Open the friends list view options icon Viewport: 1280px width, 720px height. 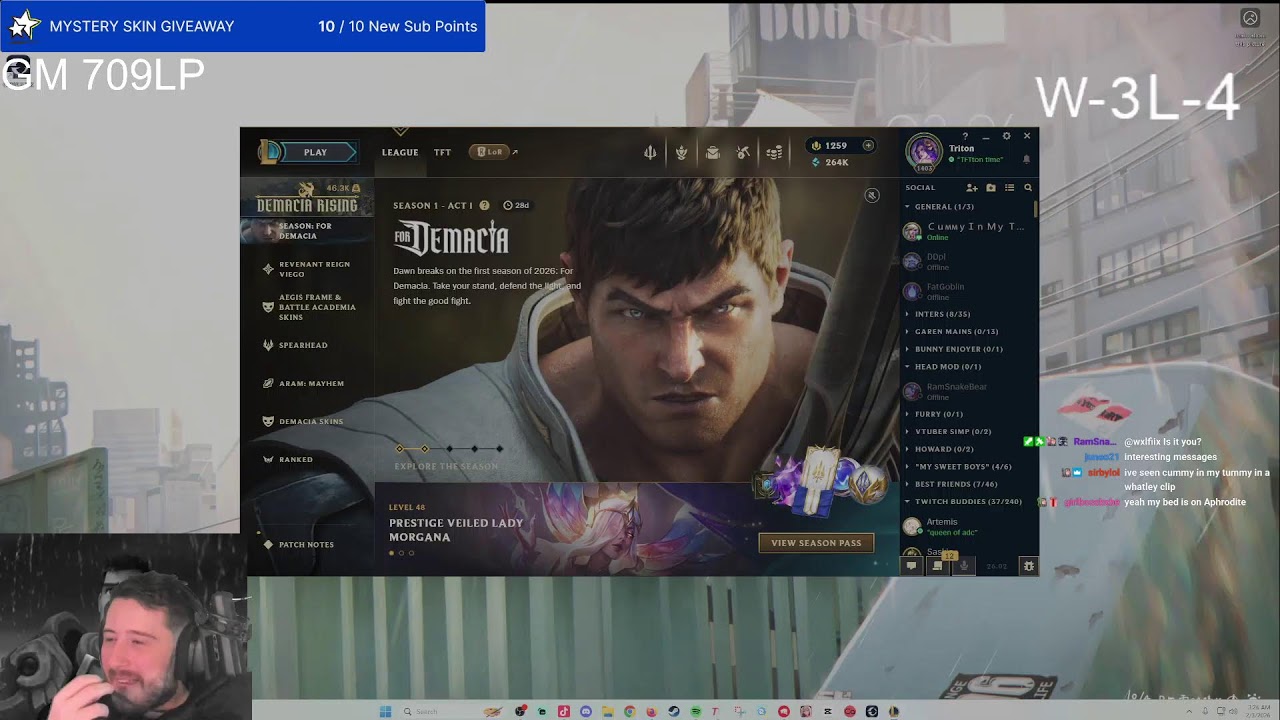pos(1010,187)
